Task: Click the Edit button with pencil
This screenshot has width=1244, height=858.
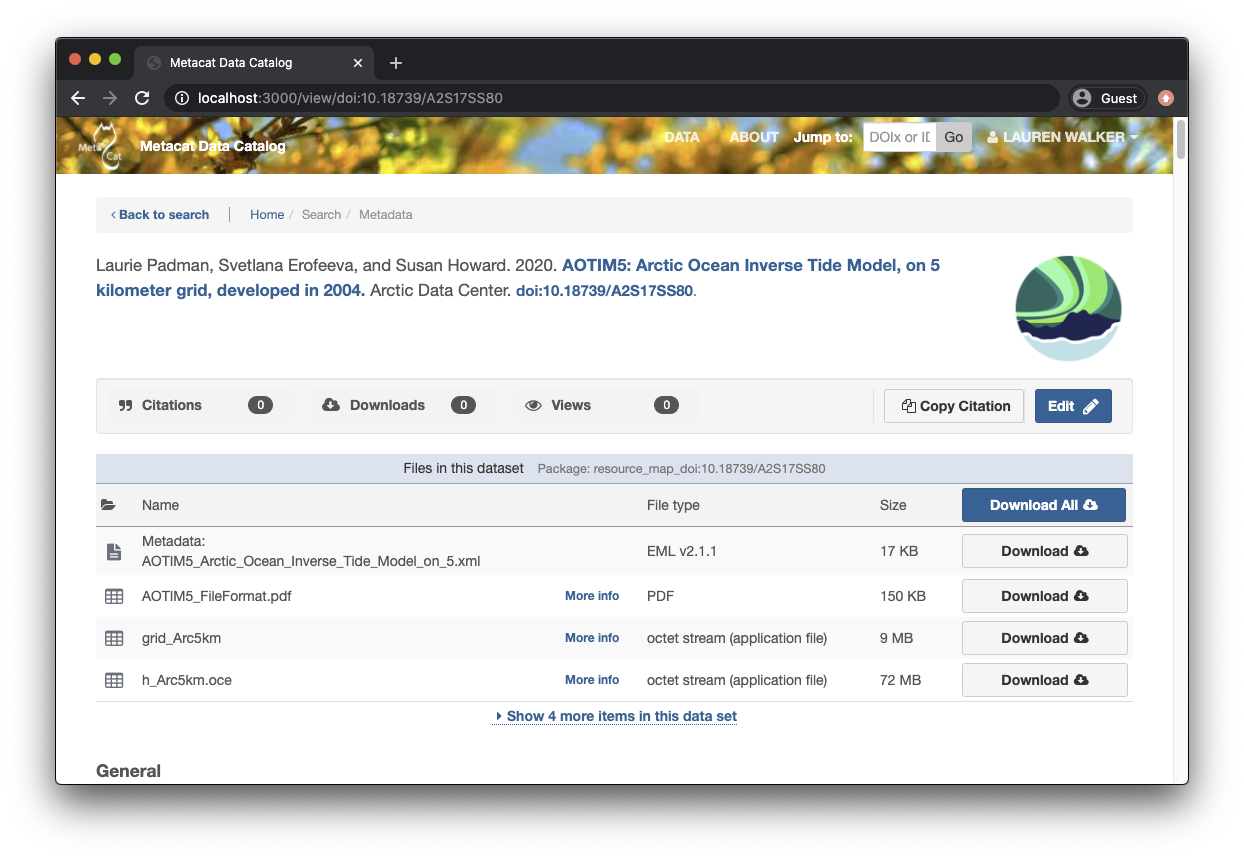Action: tap(1072, 406)
